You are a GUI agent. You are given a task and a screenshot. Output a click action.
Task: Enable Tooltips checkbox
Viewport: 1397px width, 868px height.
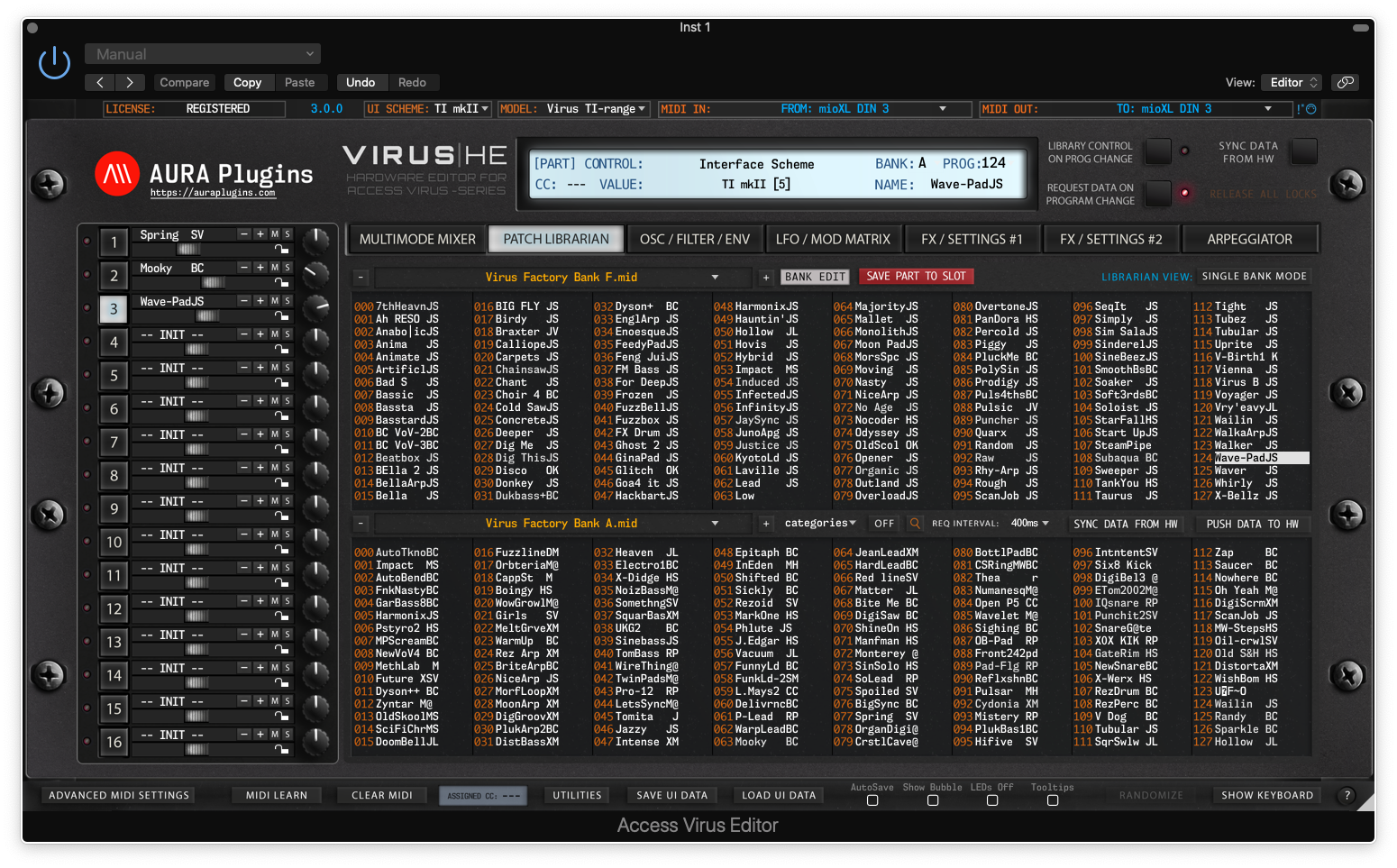click(x=1053, y=800)
